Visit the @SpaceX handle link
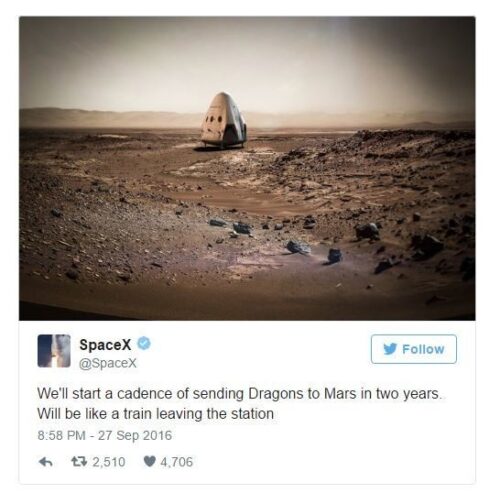This screenshot has height=493, width=500. pos(108,363)
